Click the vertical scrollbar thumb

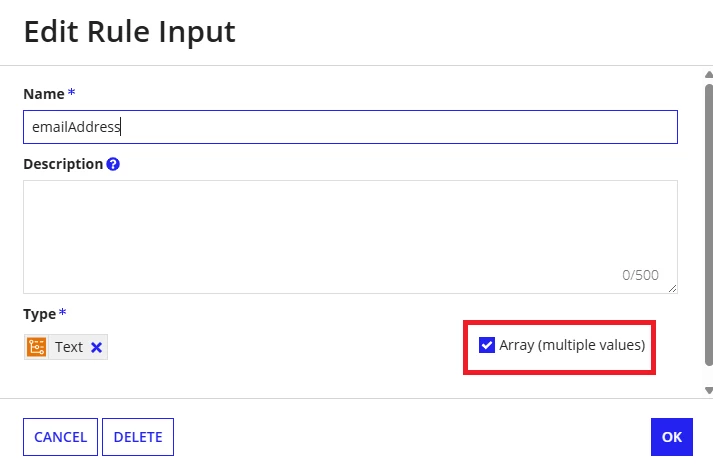coord(709,225)
